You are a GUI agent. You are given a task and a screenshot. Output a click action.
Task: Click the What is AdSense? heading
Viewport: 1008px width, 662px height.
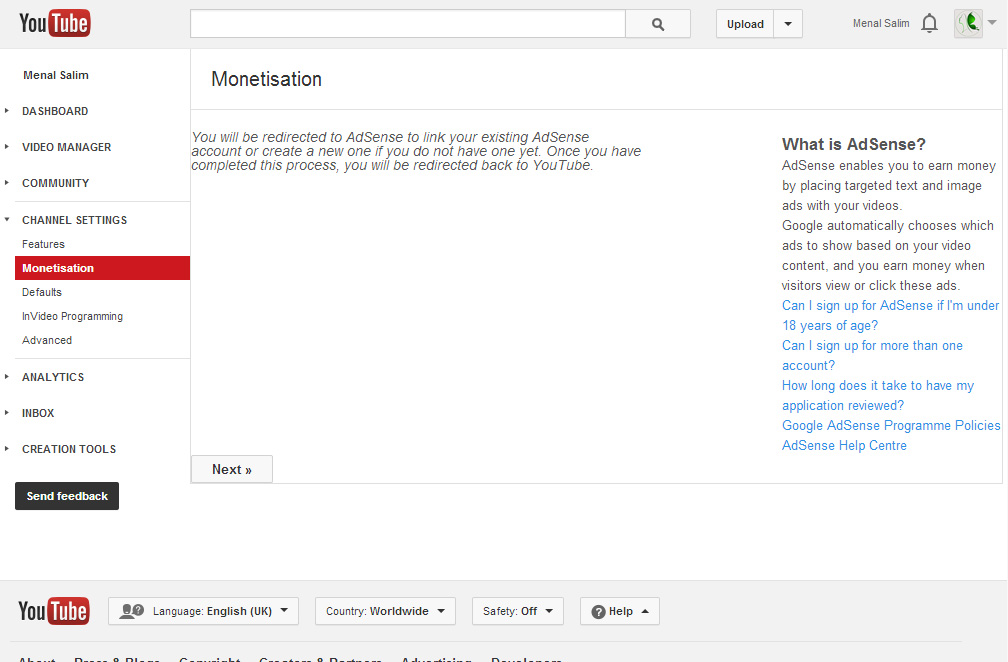854,144
